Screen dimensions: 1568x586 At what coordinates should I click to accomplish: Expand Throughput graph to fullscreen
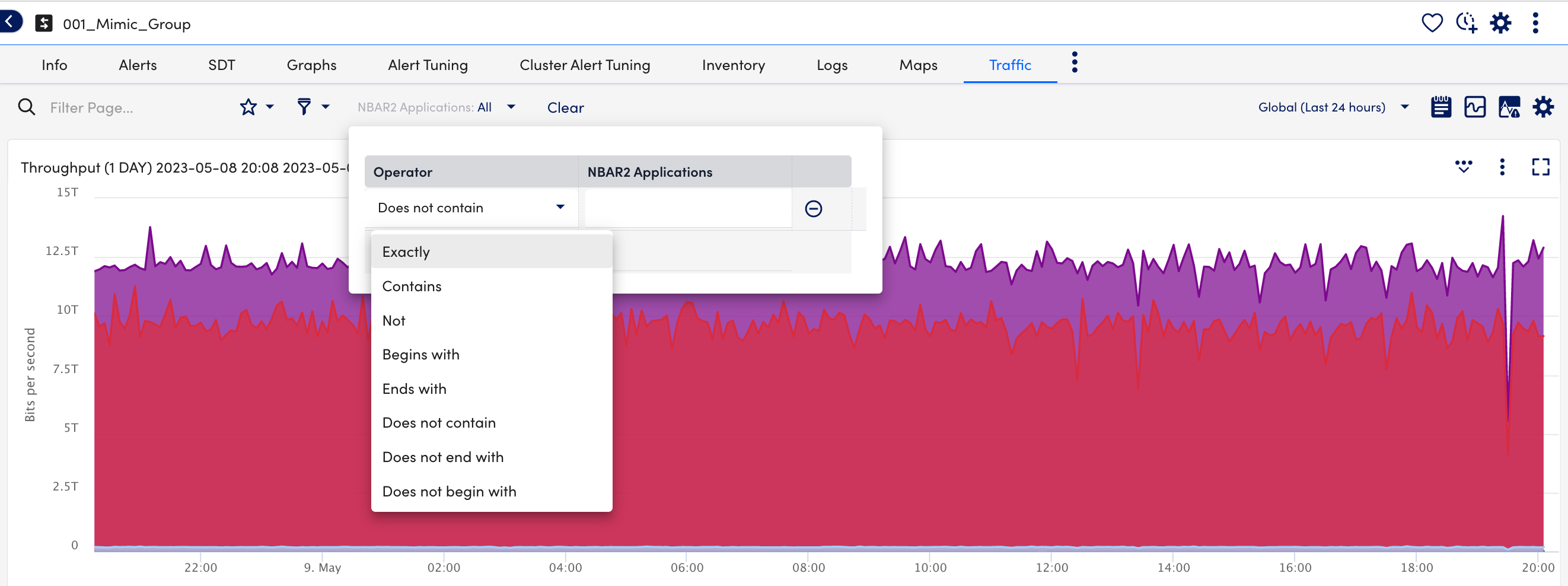tap(1540, 167)
